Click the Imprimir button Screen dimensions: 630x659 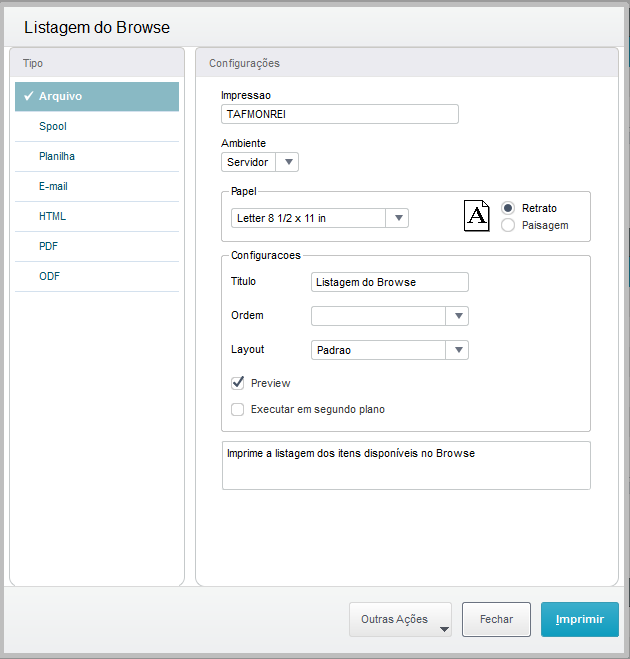click(579, 620)
